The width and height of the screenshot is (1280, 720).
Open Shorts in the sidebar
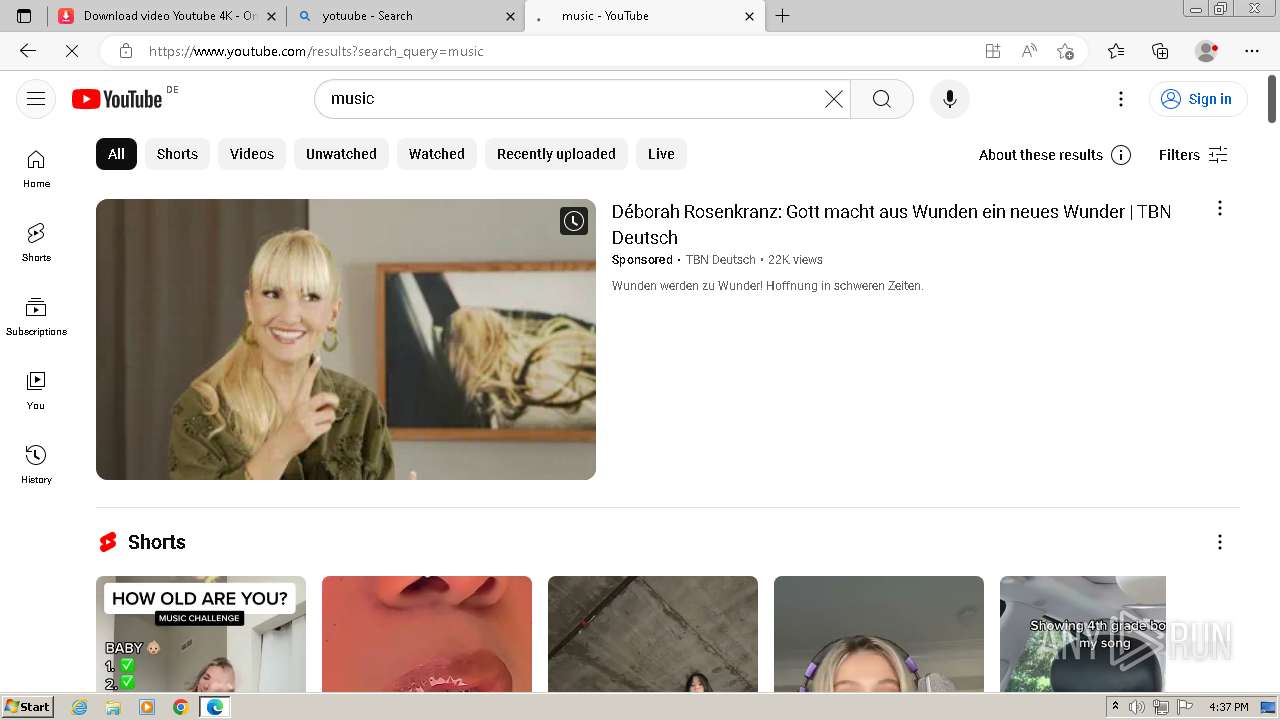pyautogui.click(x=36, y=243)
